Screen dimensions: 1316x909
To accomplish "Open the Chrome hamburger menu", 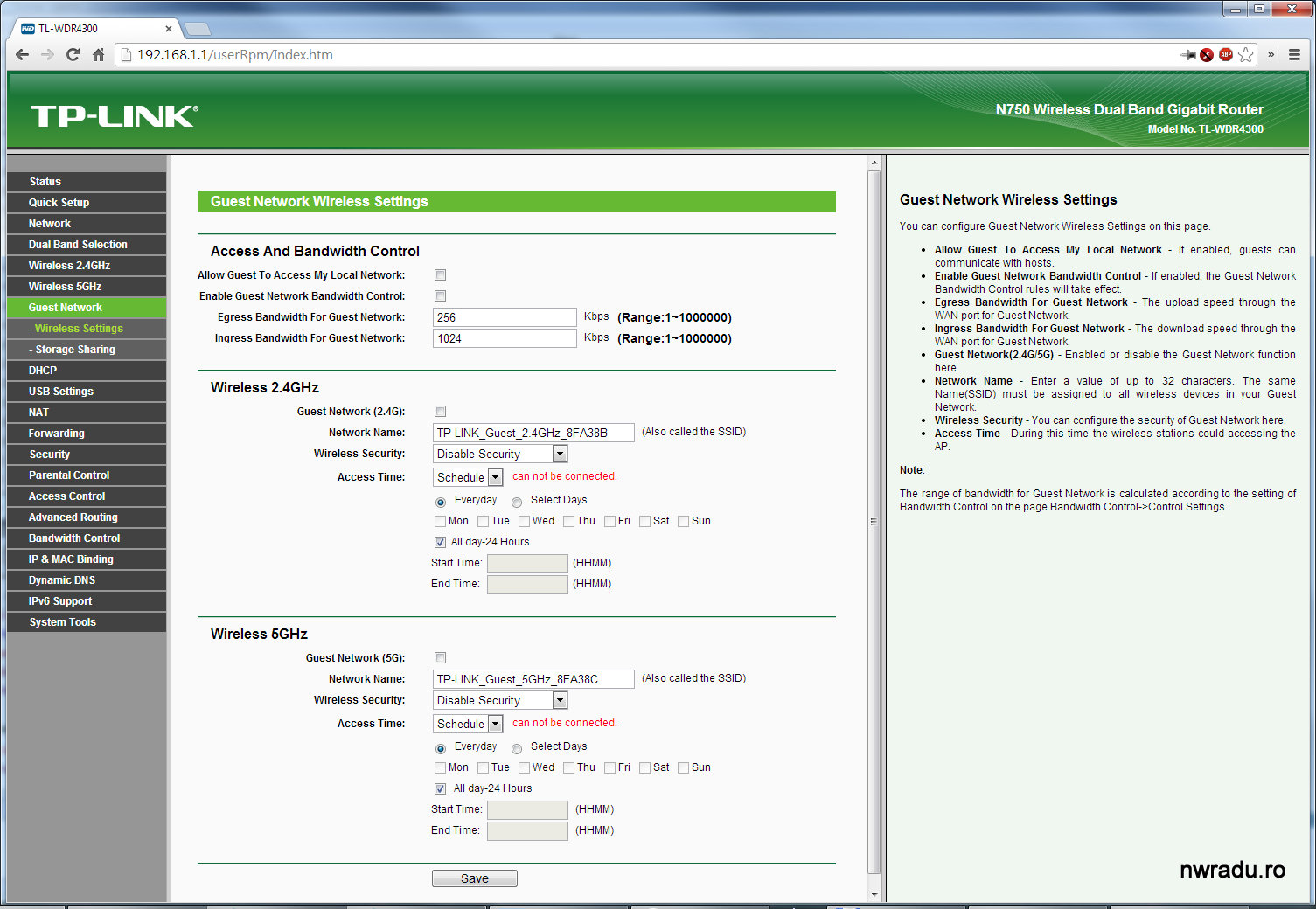I will click(1294, 55).
